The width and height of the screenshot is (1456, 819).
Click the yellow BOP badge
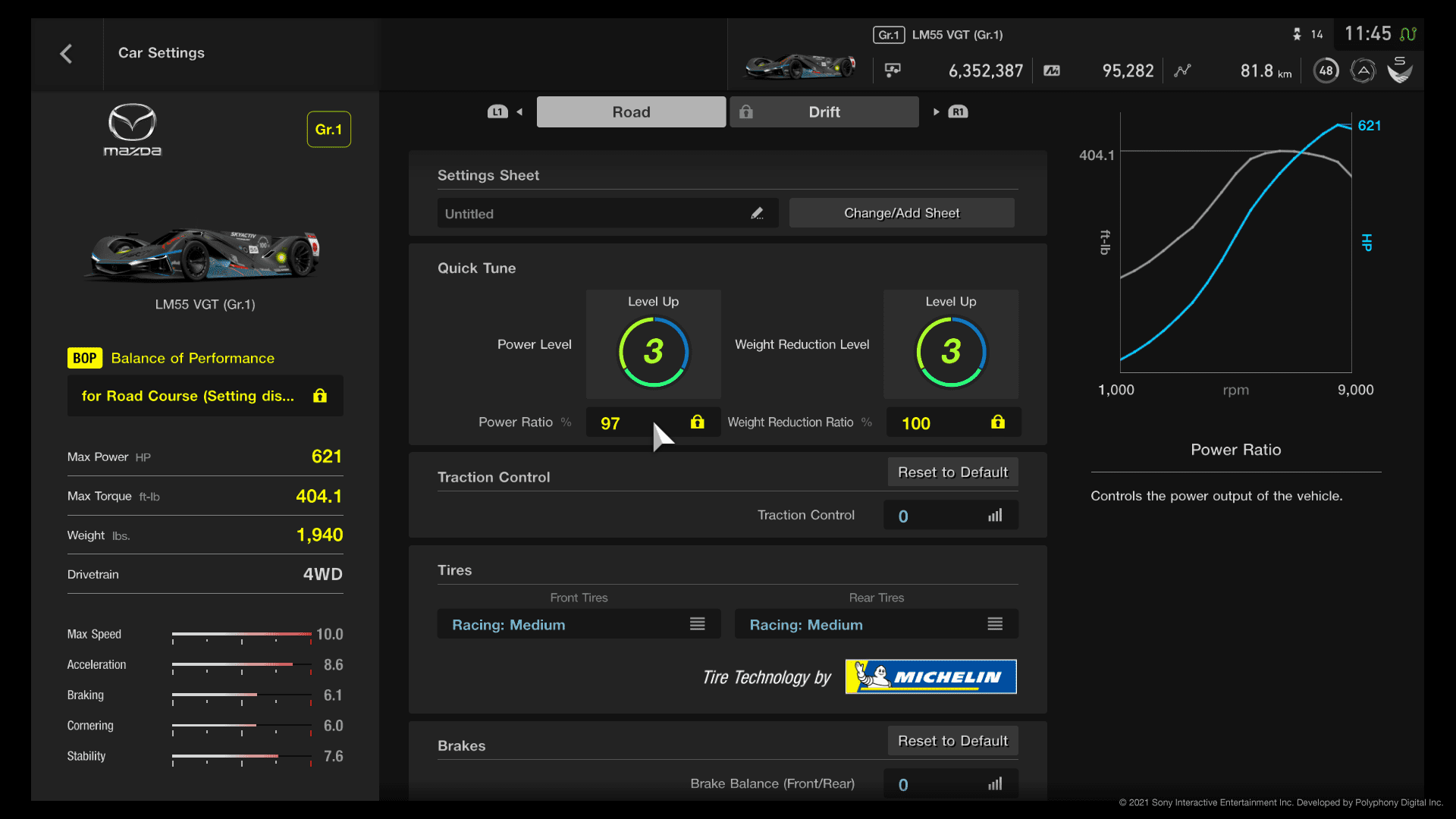coord(85,358)
